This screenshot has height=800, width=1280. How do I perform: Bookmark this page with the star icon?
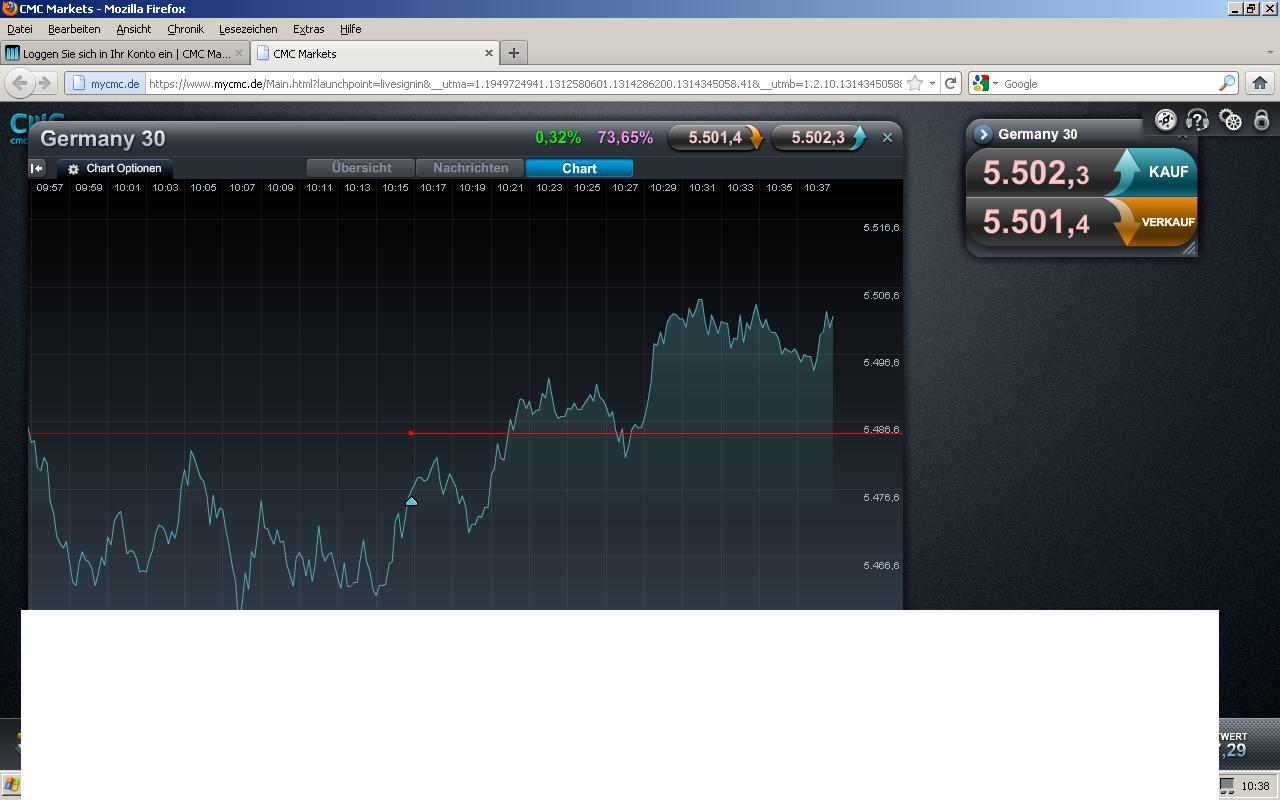pos(914,84)
